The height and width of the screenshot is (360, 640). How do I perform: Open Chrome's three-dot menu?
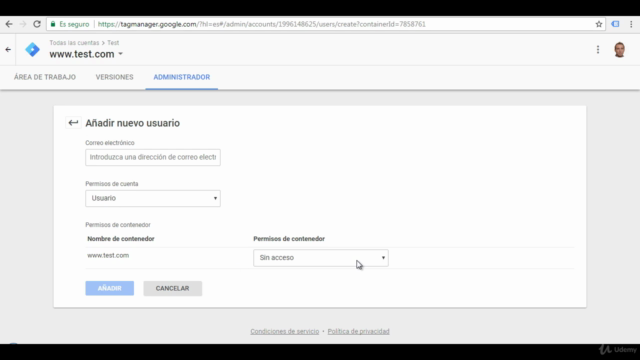click(x=631, y=24)
